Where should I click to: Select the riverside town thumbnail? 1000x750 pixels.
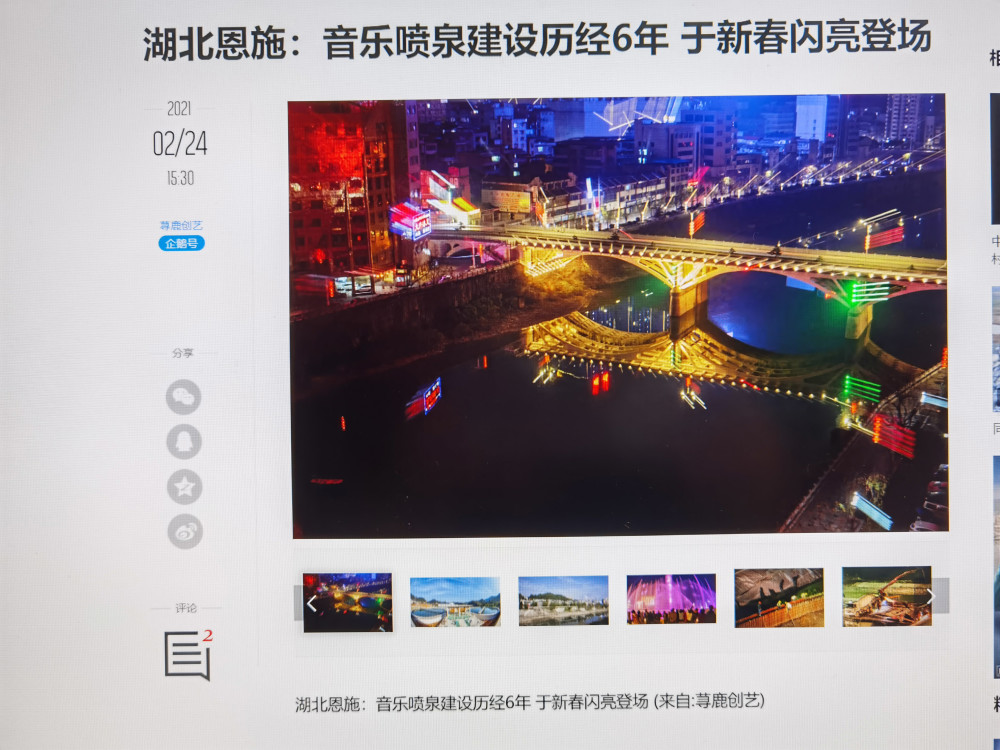click(x=563, y=601)
